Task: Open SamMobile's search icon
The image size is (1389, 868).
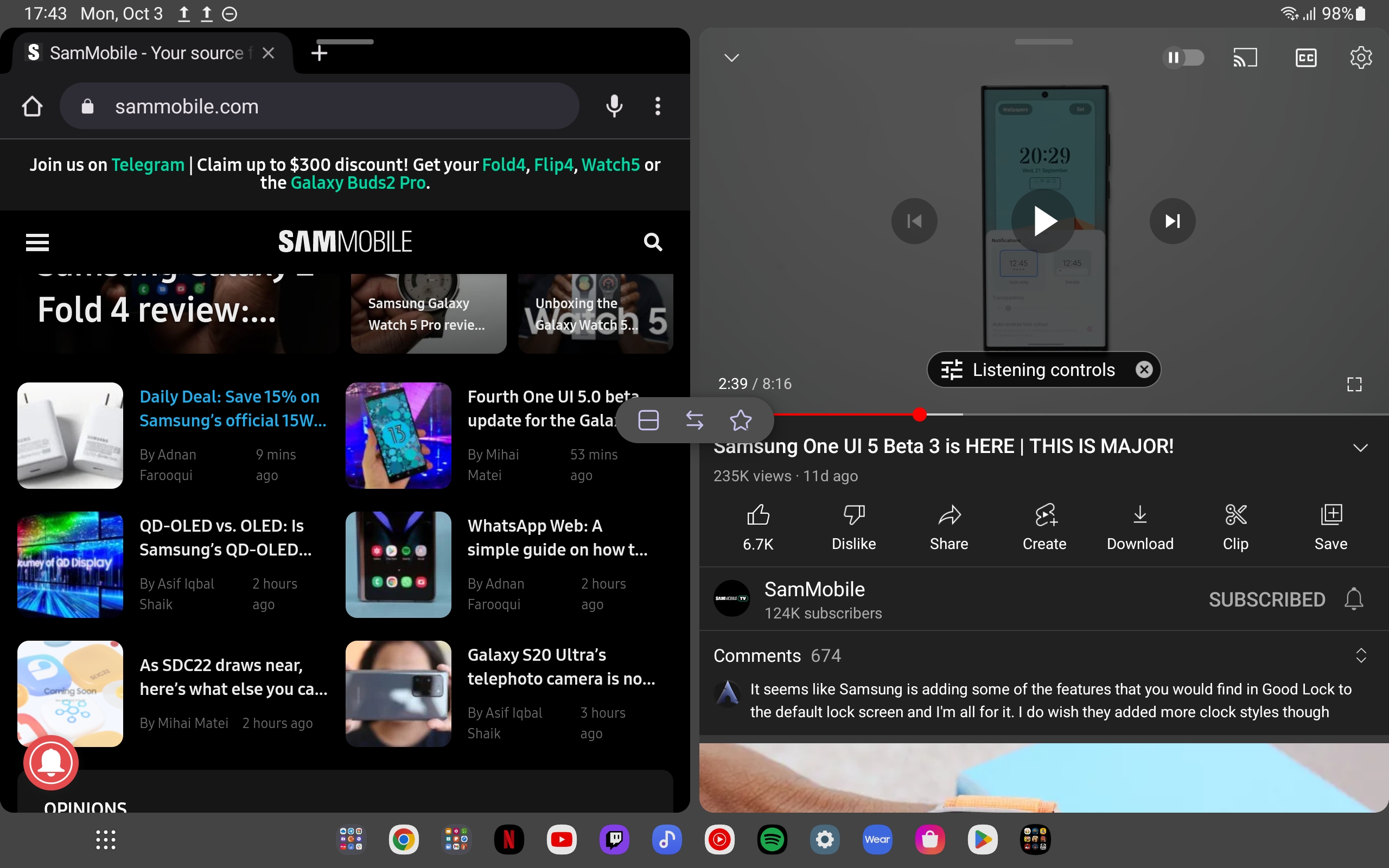Action: (652, 242)
